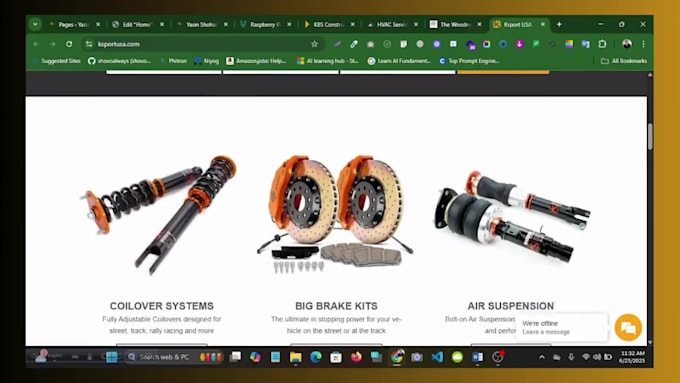Open the Top Prompt Engine bookmark

click(469, 61)
